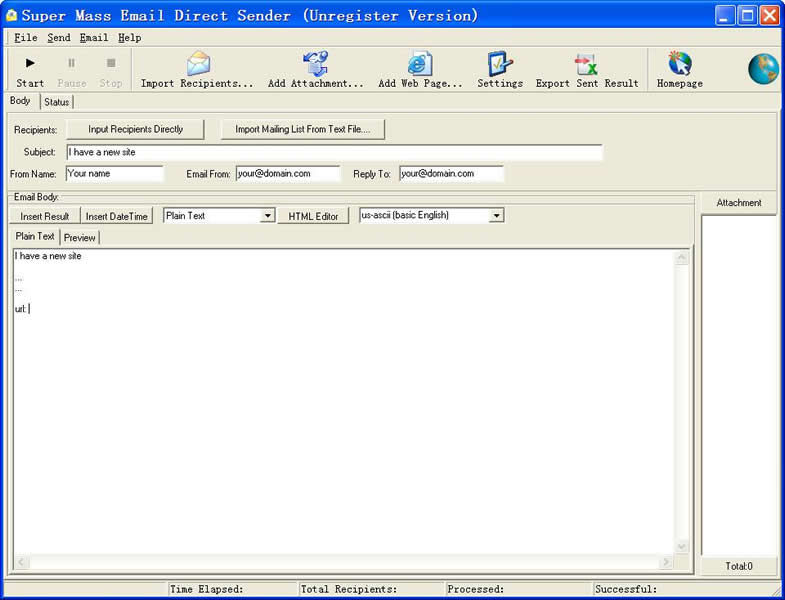This screenshot has width=785, height=600.
Task: Click the From Name field
Action: [x=114, y=174]
